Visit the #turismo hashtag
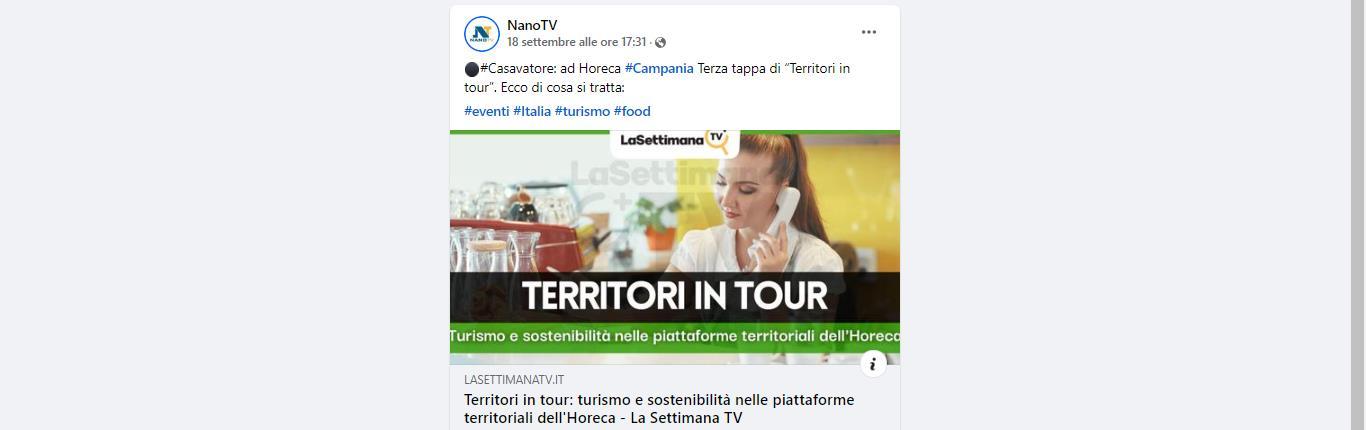The image size is (1366, 430). tap(582, 111)
